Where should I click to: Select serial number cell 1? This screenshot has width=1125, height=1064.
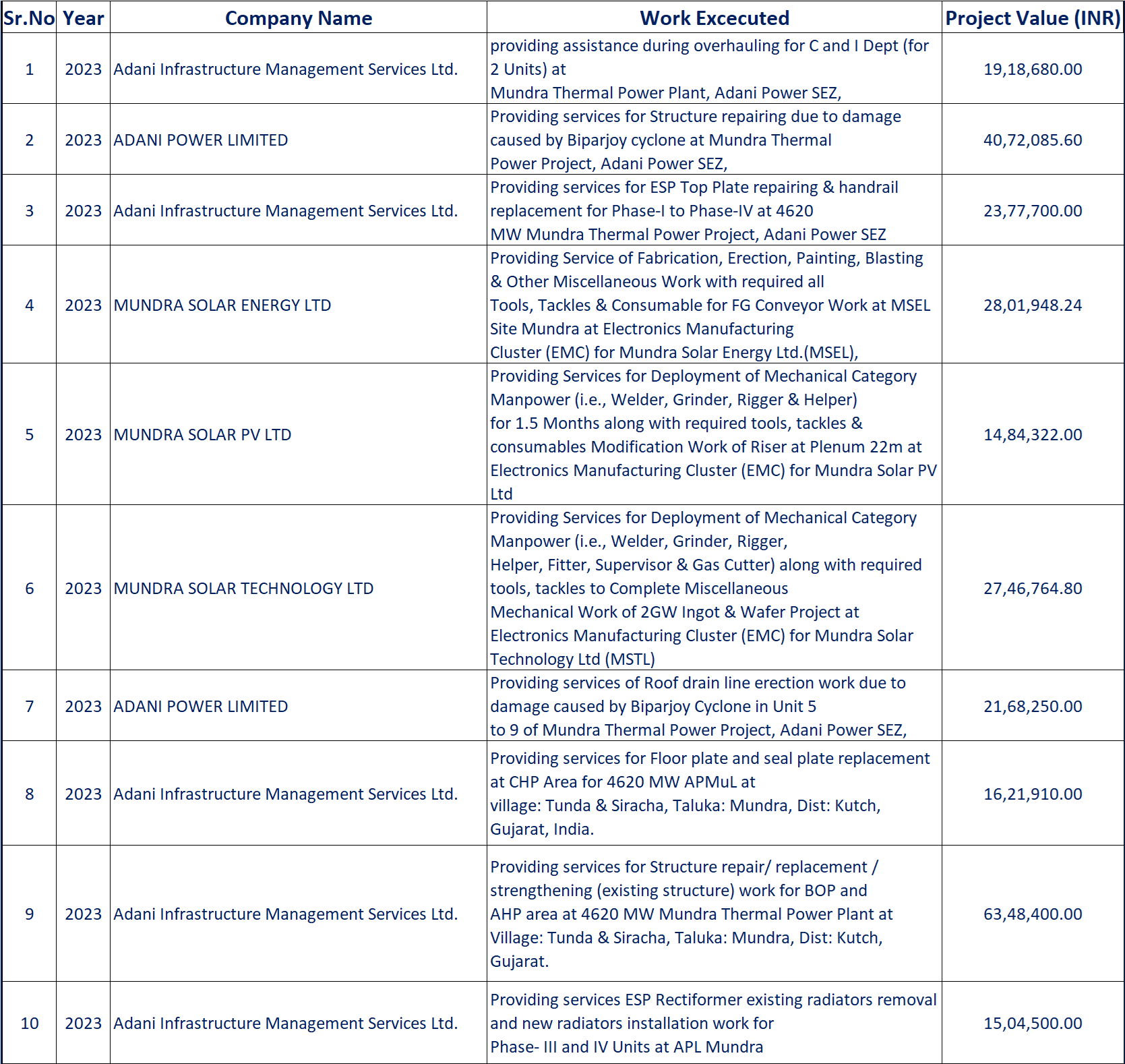click(29, 69)
